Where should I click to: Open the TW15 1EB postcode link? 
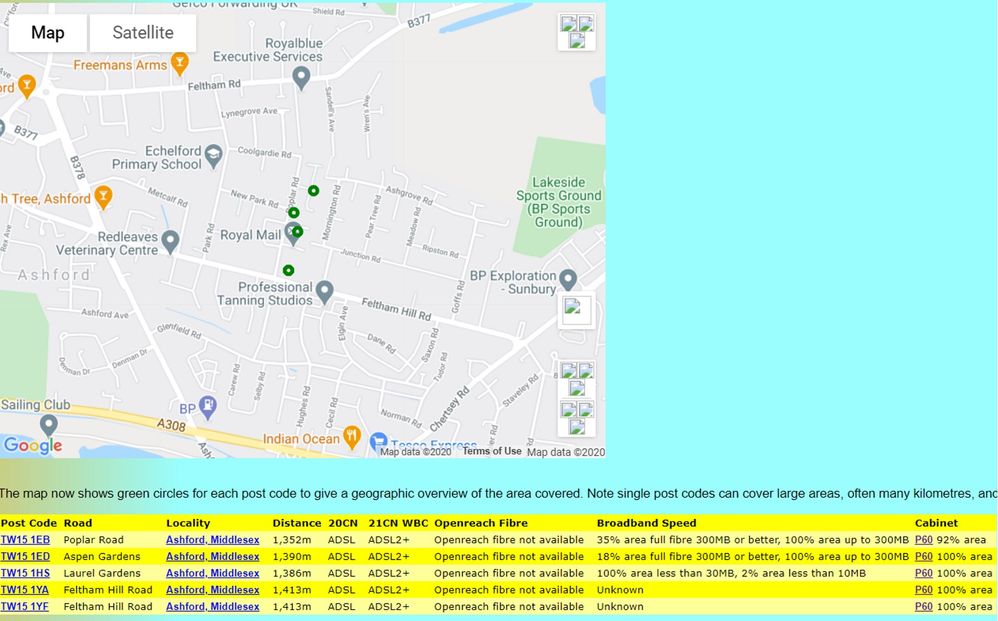(25, 540)
